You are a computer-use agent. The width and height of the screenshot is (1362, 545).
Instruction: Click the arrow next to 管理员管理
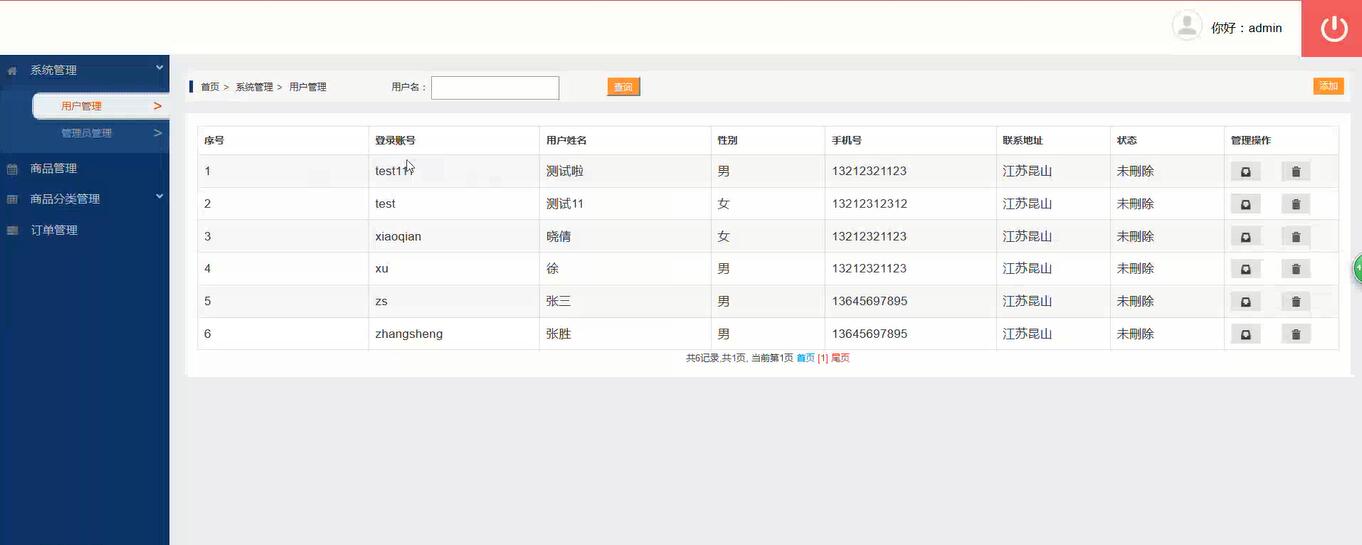point(157,133)
